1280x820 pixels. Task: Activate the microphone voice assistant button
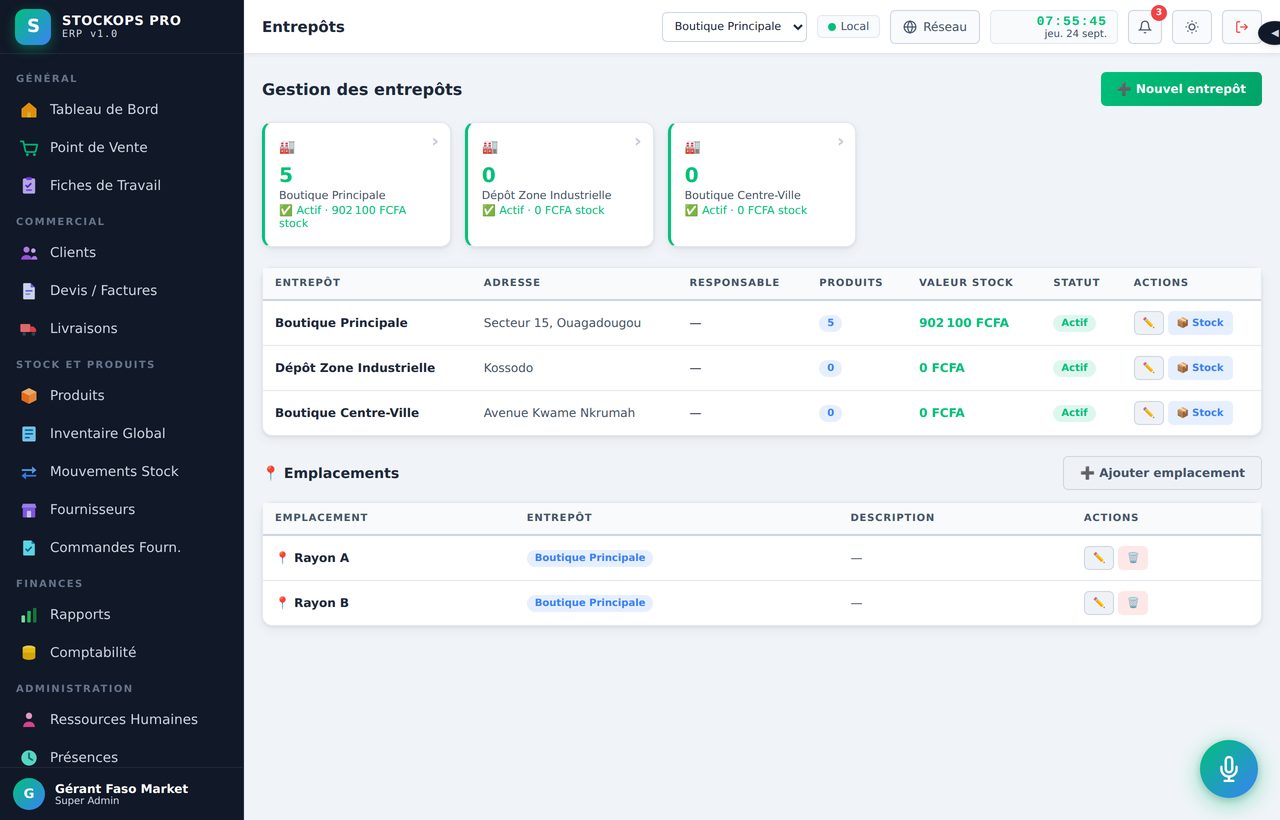(x=1229, y=769)
